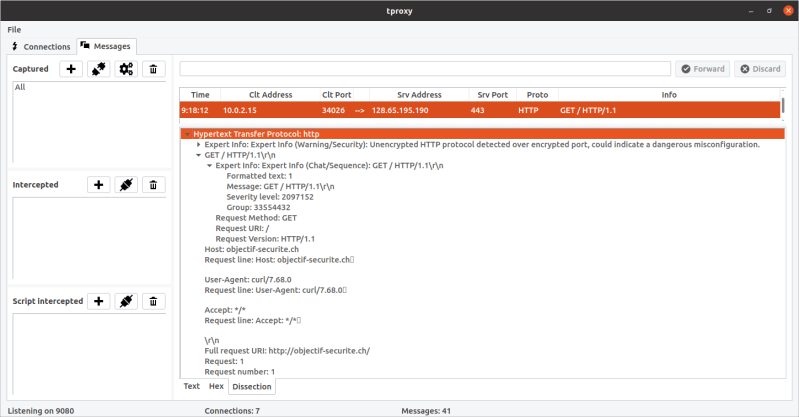Image resolution: width=799 pixels, height=417 pixels.
Task: Maximize the tproxy window
Action: tap(769, 11)
